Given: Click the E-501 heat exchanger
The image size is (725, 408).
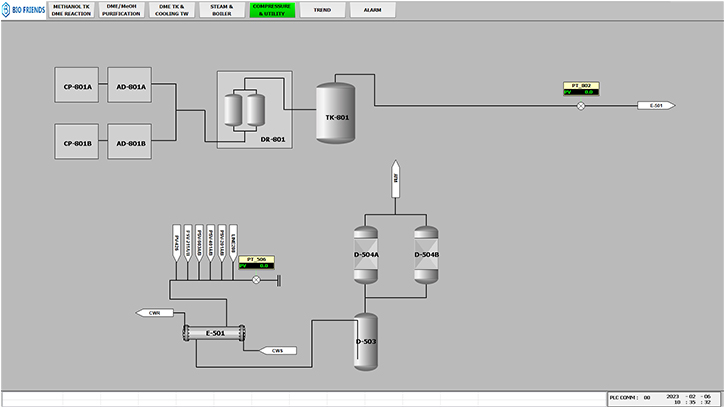Looking at the screenshot, I should pos(214,333).
